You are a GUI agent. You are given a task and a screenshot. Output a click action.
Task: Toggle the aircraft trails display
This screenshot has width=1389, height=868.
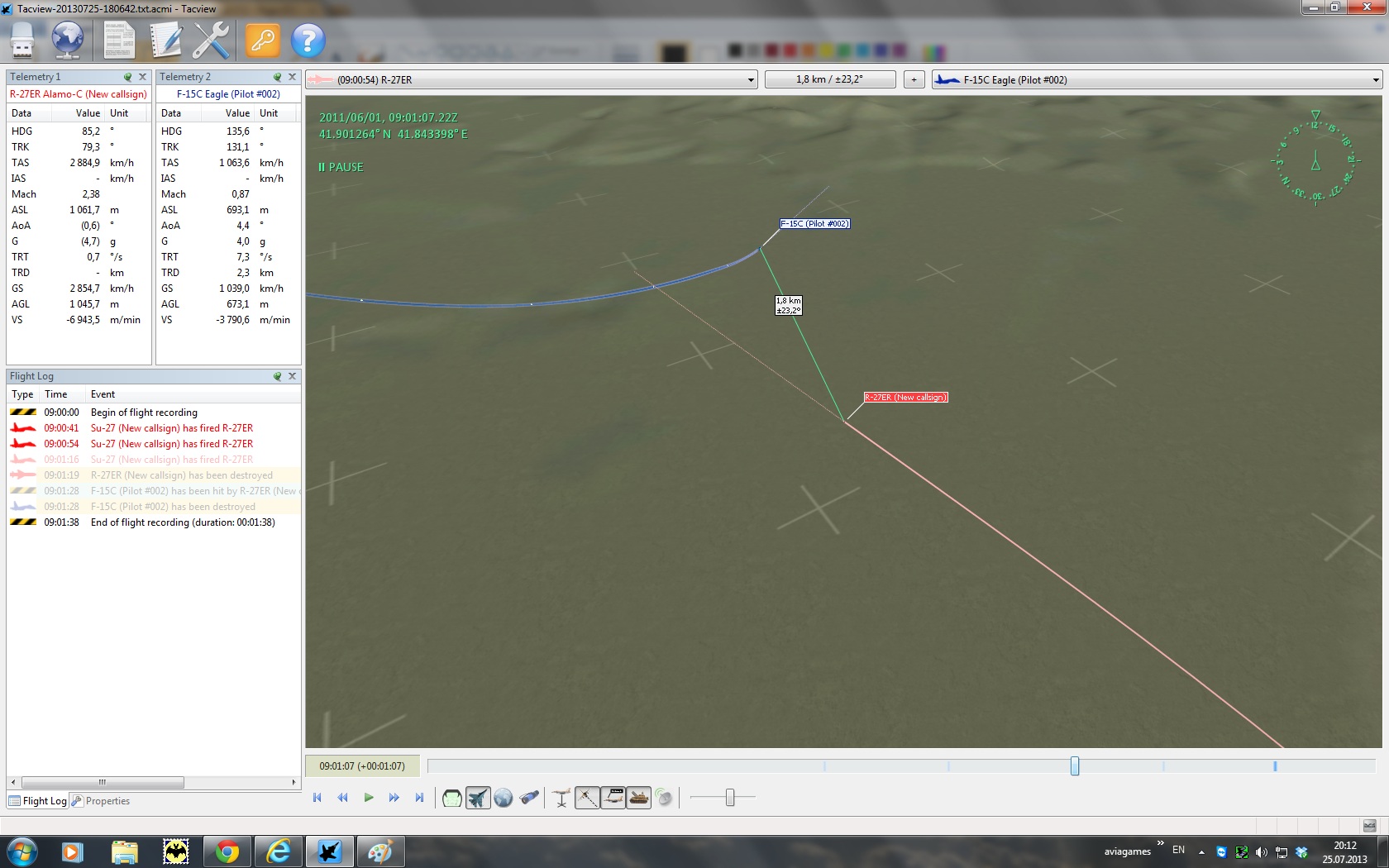point(587,798)
